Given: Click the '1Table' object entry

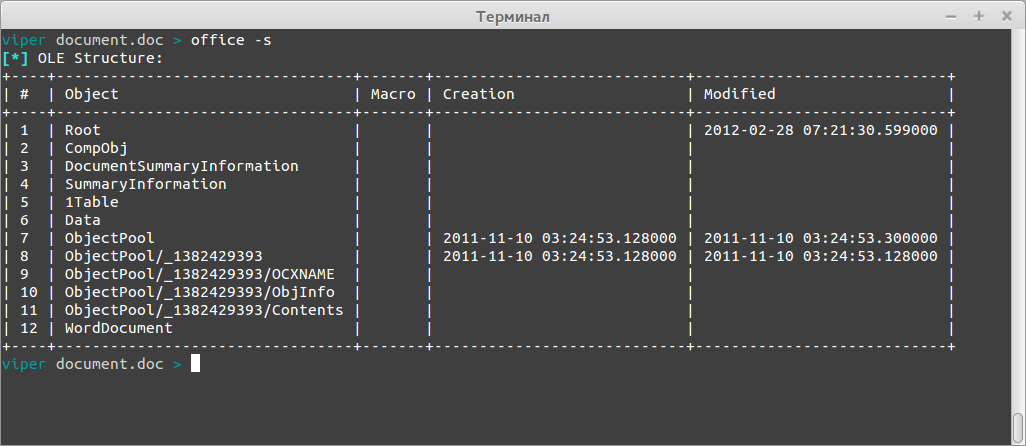Looking at the screenshot, I should [x=92, y=202].
